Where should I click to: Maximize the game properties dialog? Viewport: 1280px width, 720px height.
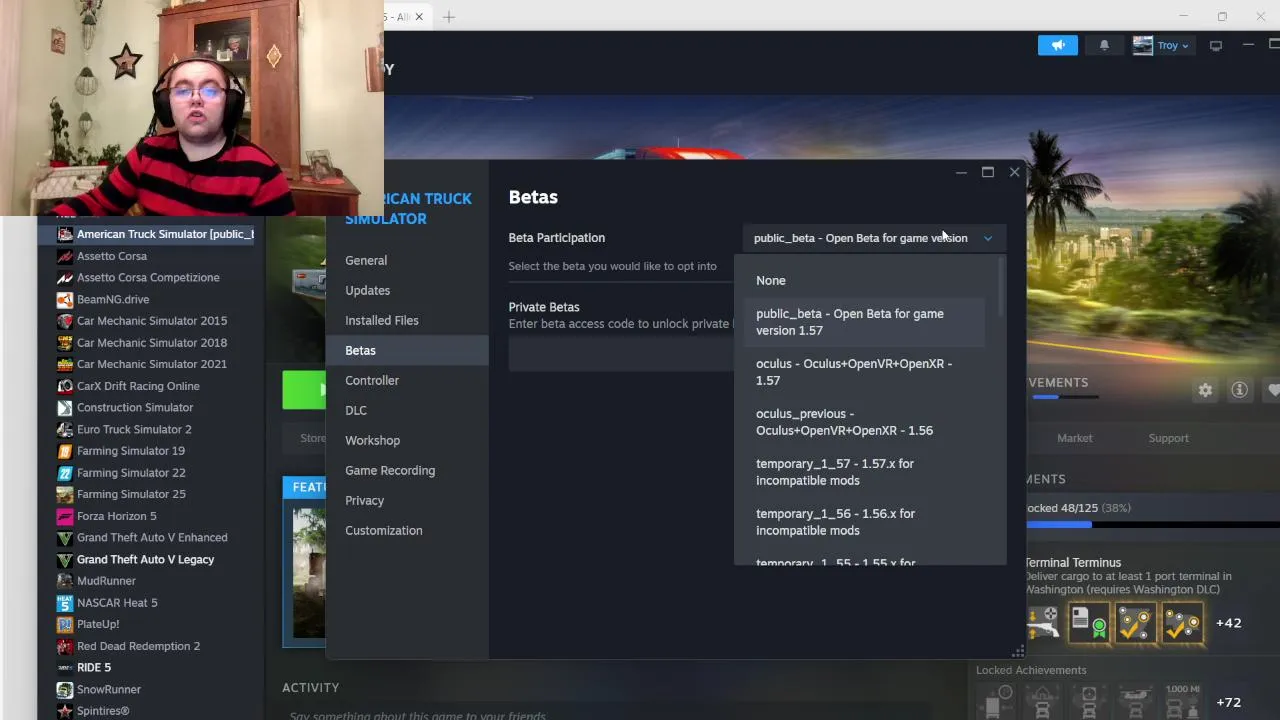tap(987, 172)
